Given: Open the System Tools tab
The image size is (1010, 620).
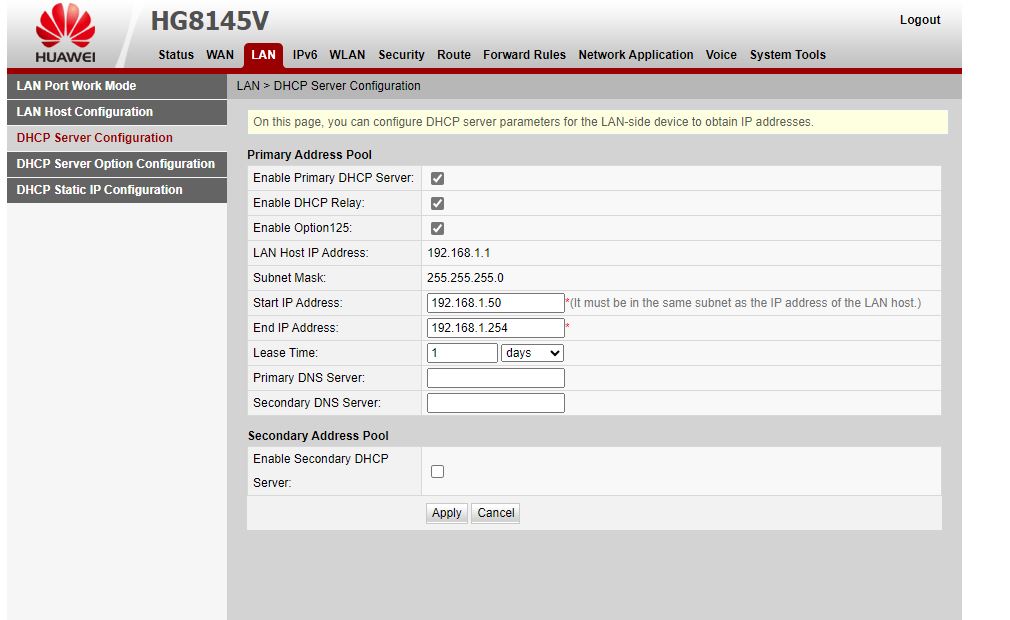Looking at the screenshot, I should [x=787, y=55].
